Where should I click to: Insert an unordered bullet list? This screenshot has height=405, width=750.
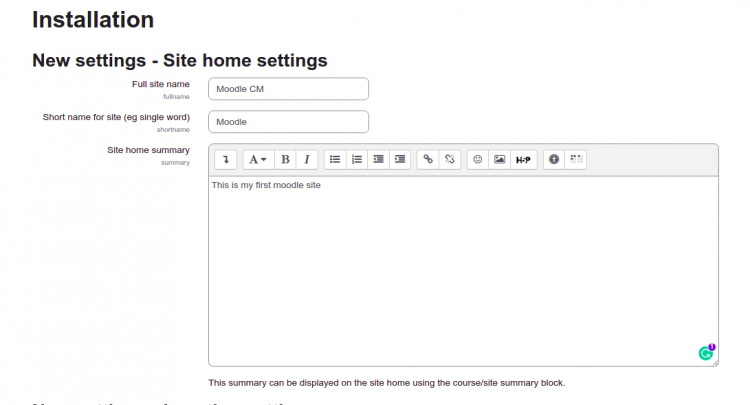[335, 159]
